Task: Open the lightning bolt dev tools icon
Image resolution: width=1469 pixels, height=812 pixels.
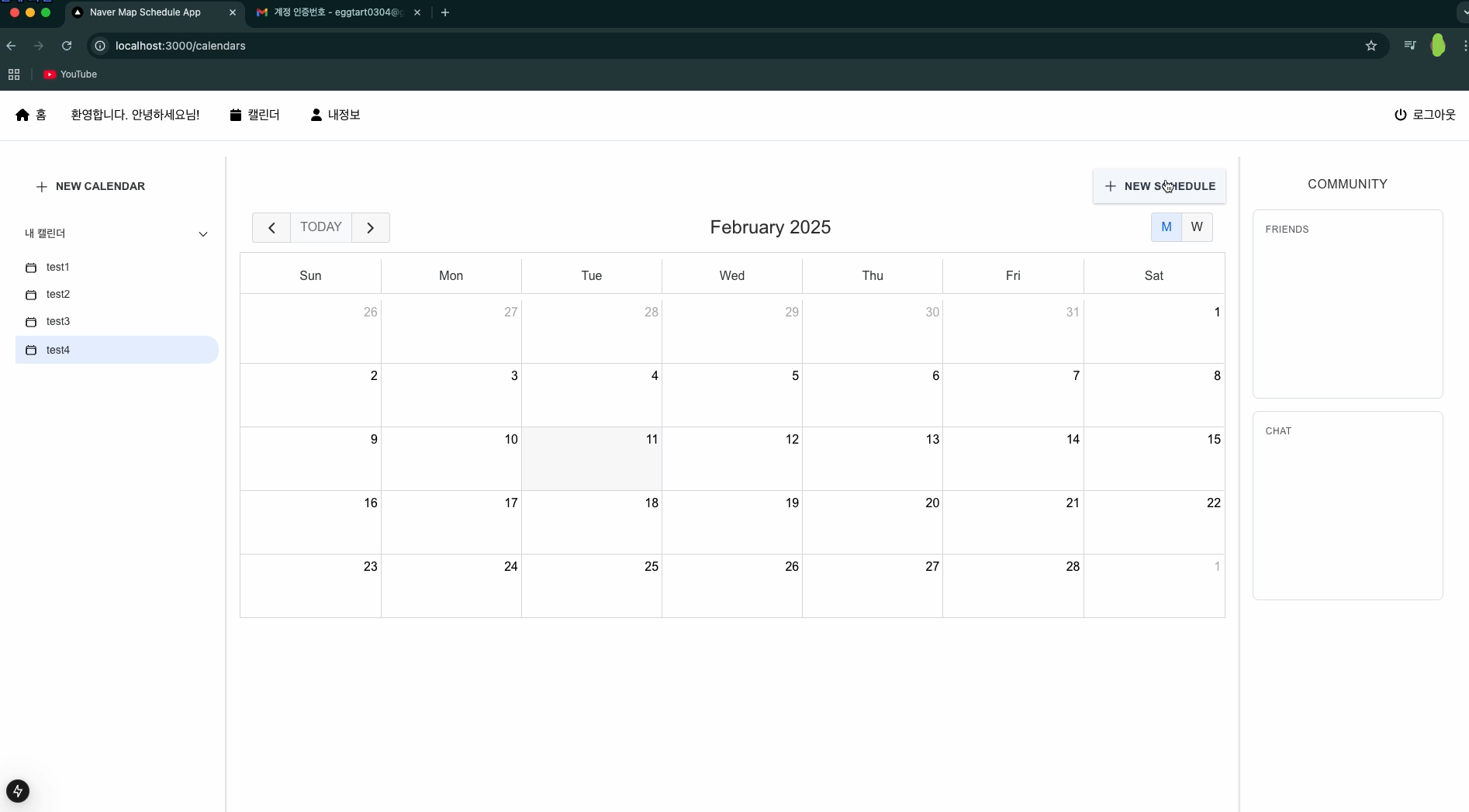Action: pos(18,791)
